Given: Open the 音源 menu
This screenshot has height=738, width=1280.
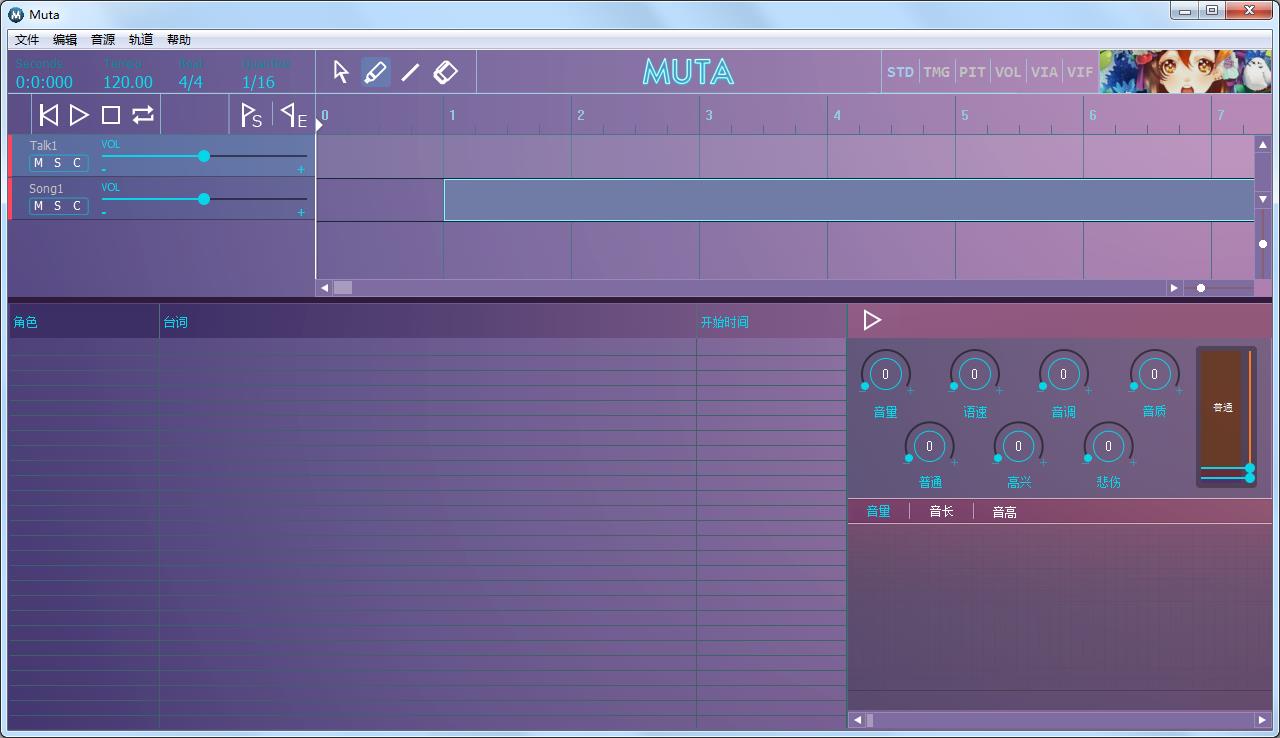Looking at the screenshot, I should click(x=103, y=40).
